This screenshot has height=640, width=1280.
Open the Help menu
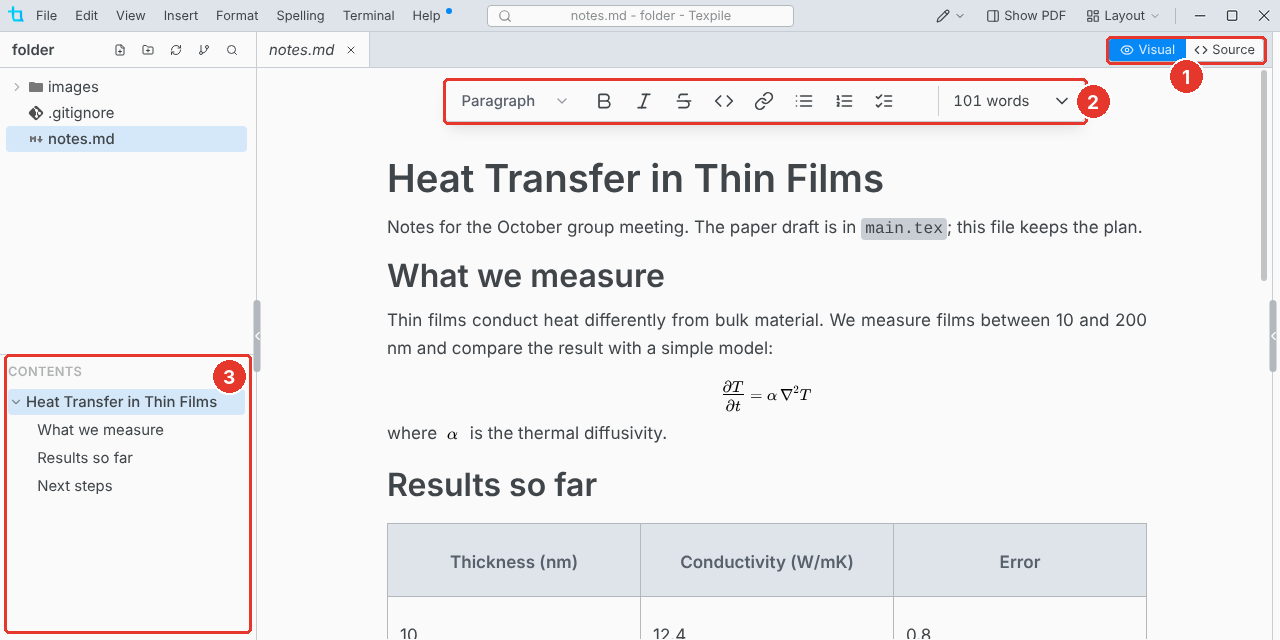(x=426, y=16)
